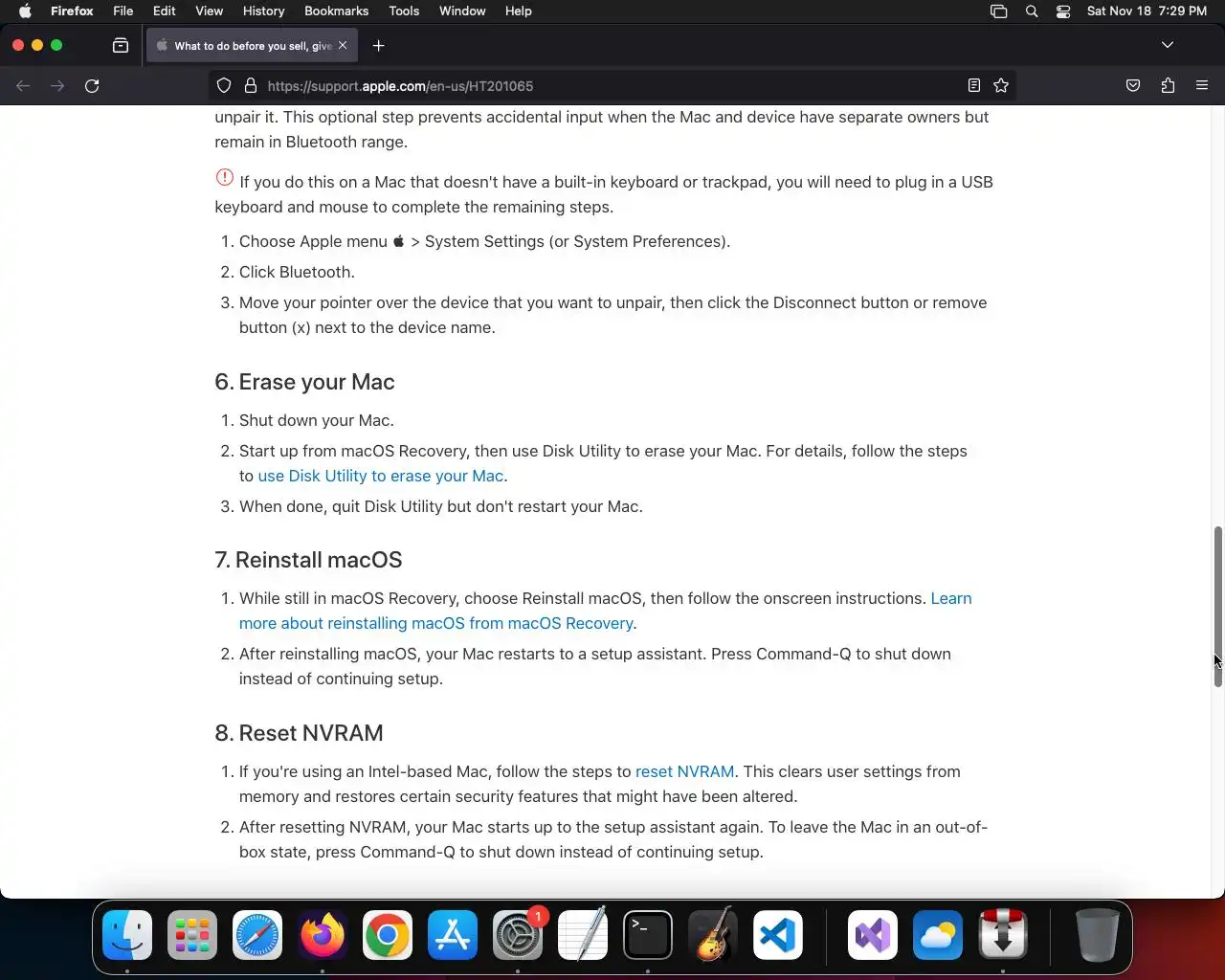Select the 'What to do before you sell' tab
Image resolution: width=1225 pixels, height=980 pixels.
252,45
